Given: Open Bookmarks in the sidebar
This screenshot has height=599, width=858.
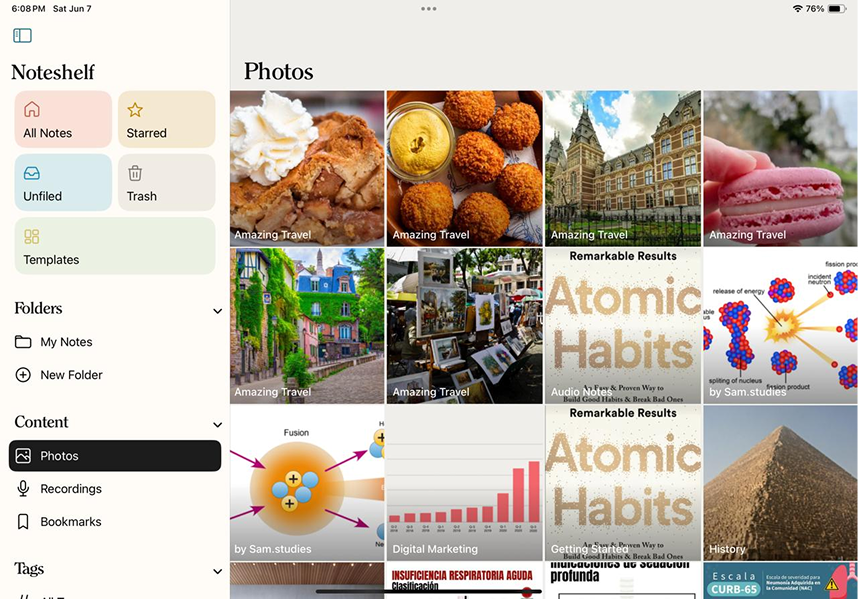Looking at the screenshot, I should point(70,522).
